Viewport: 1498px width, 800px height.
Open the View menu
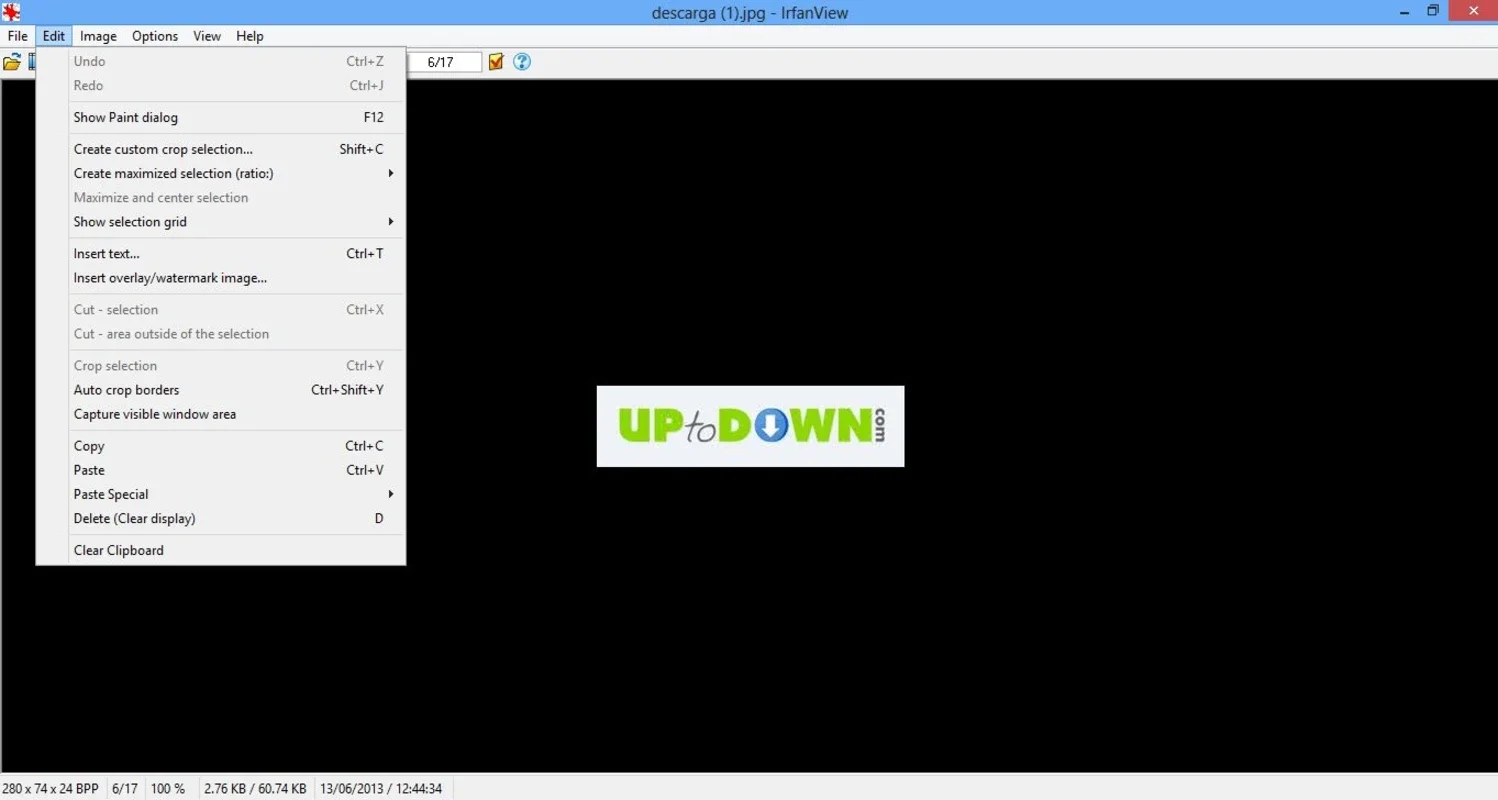click(x=207, y=36)
